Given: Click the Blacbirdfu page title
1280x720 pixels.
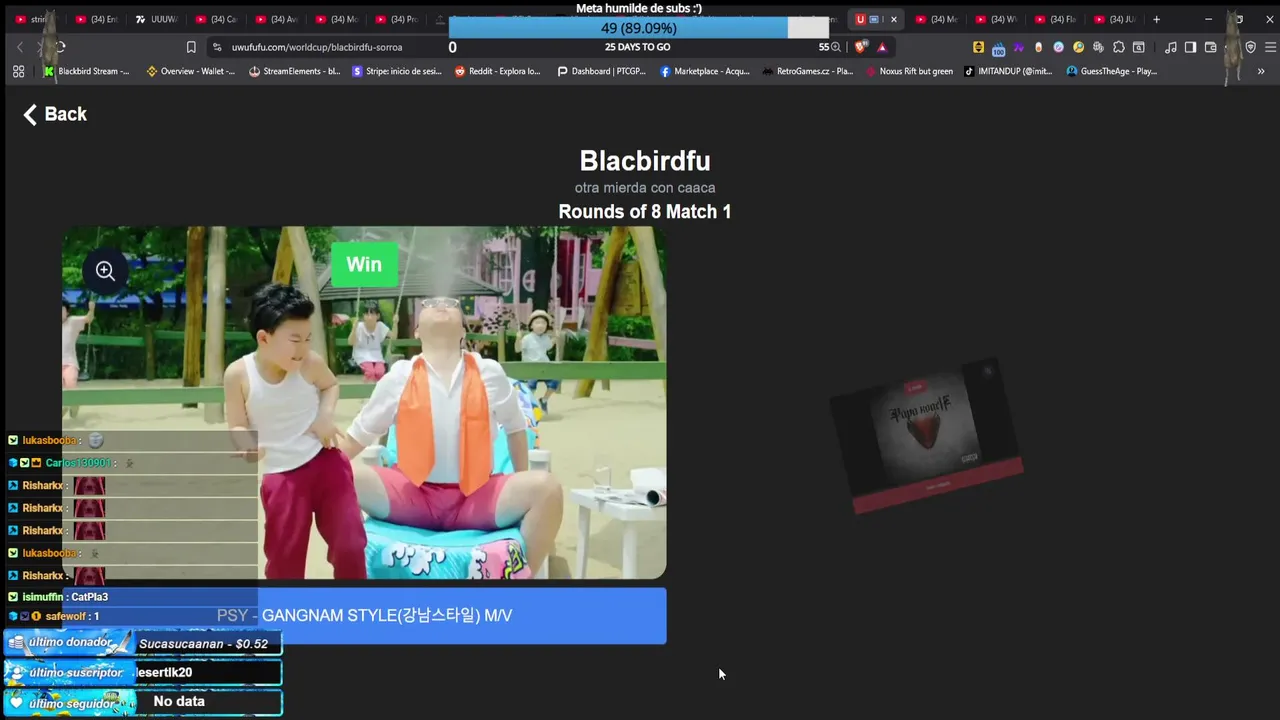Looking at the screenshot, I should tap(645, 161).
